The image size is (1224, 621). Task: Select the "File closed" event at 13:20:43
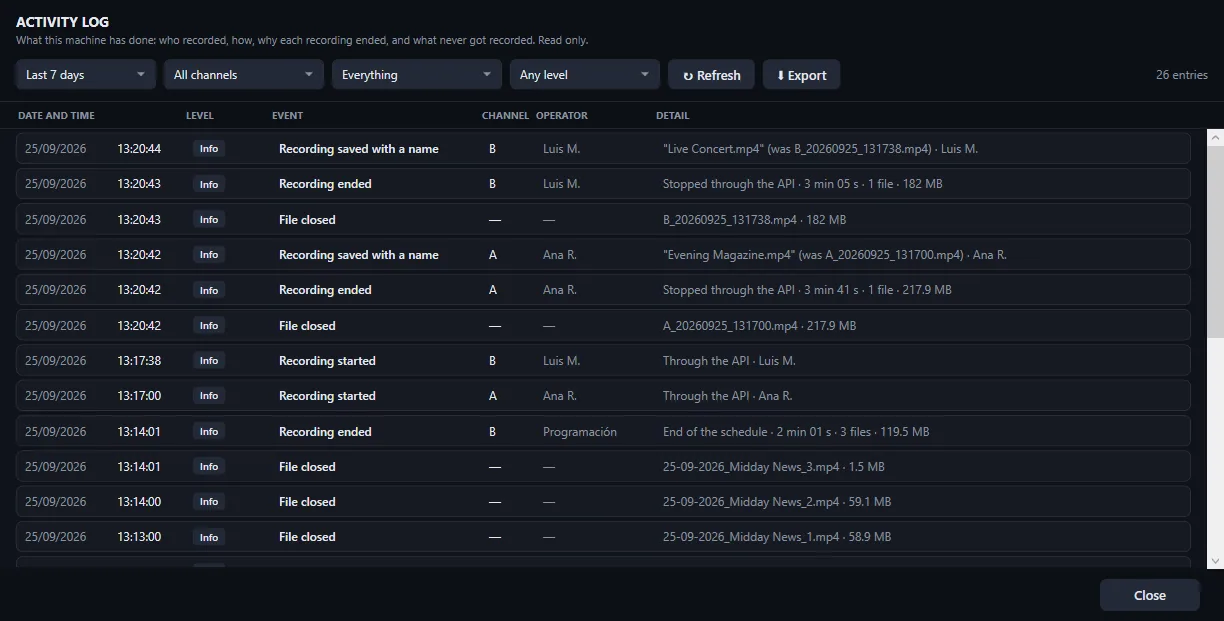click(307, 220)
